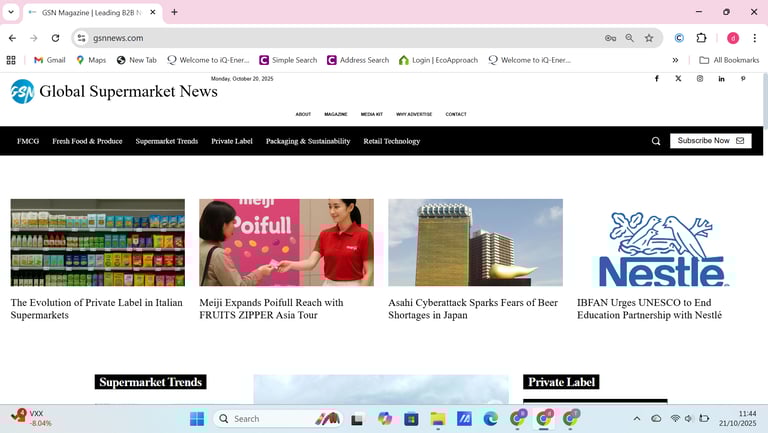Bookmark this page with the star icon
Image resolution: width=768 pixels, height=433 pixels.
pyautogui.click(x=649, y=38)
